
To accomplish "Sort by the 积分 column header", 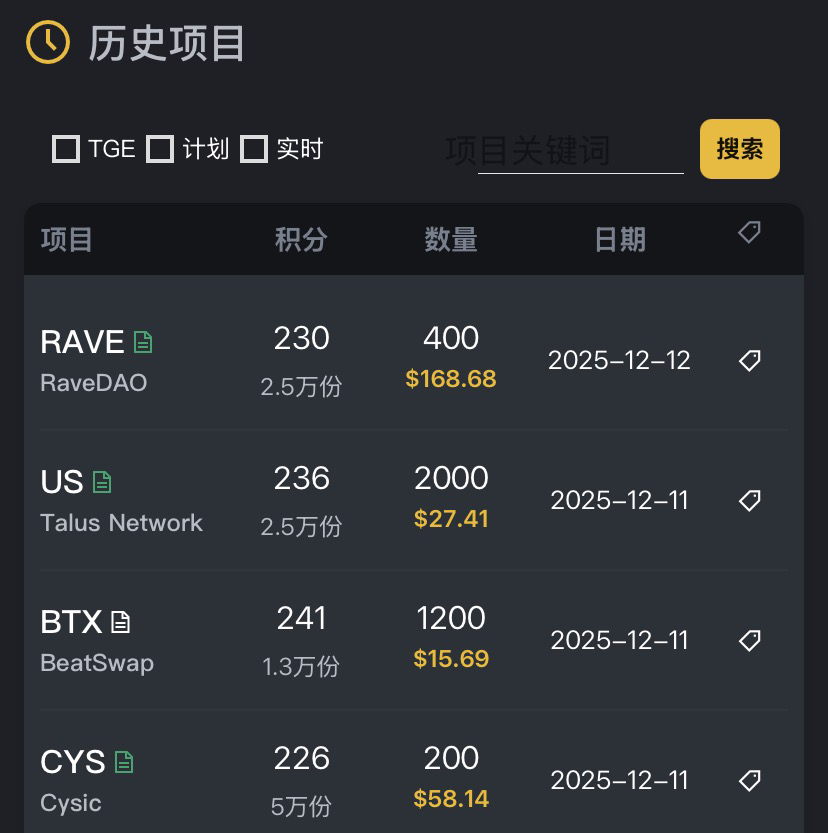I will [301, 240].
